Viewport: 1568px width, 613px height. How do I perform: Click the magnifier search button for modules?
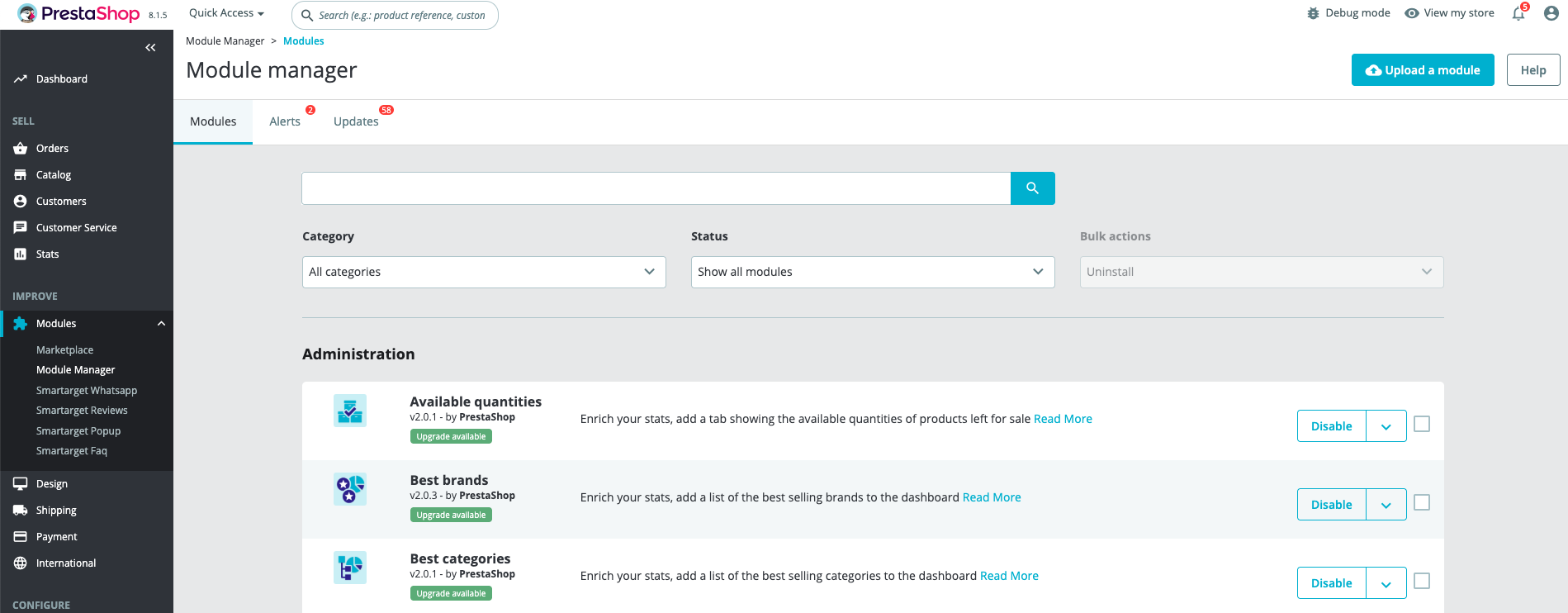point(1033,188)
